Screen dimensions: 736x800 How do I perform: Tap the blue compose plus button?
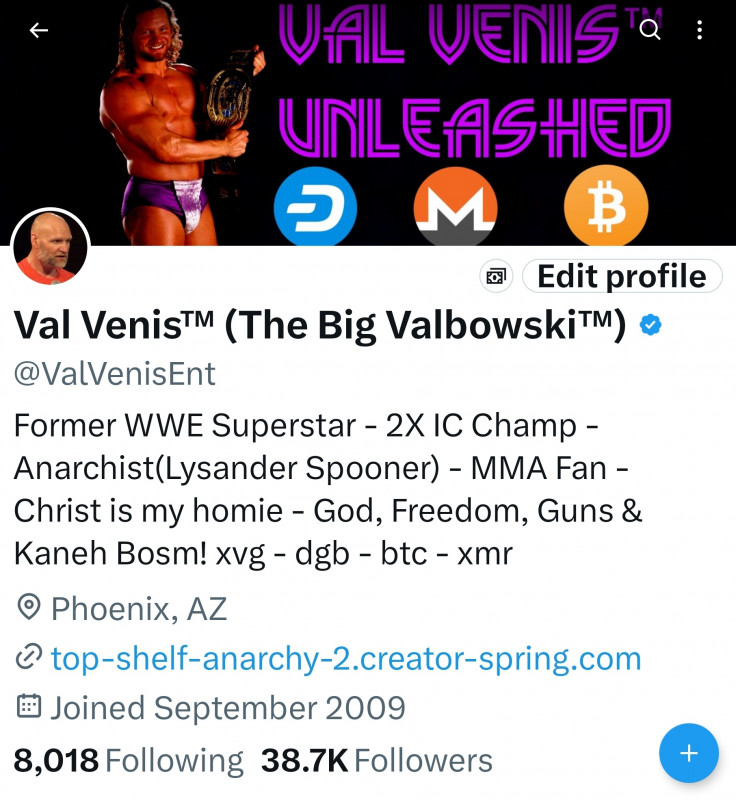689,753
